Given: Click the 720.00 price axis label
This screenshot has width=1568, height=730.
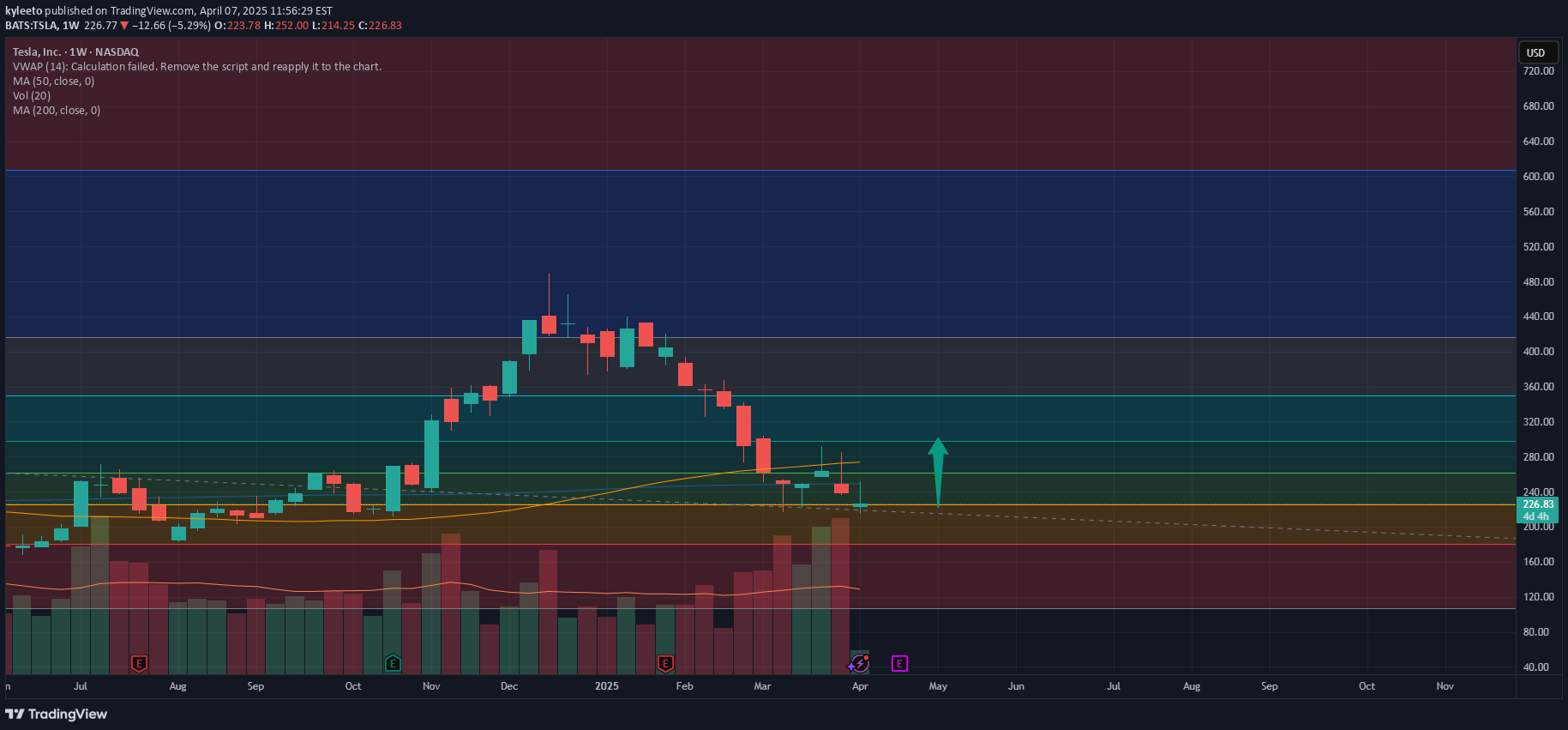Looking at the screenshot, I should coord(1538,71).
